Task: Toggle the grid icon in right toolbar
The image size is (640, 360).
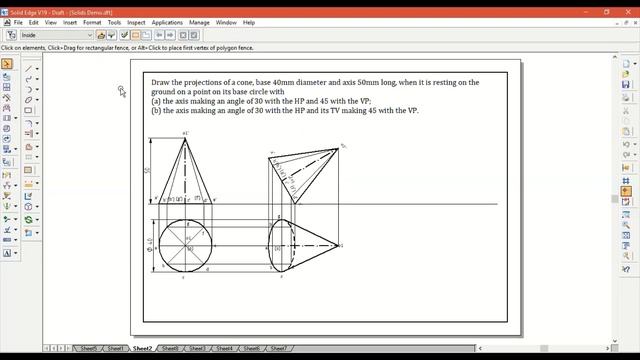Action: coord(626,181)
